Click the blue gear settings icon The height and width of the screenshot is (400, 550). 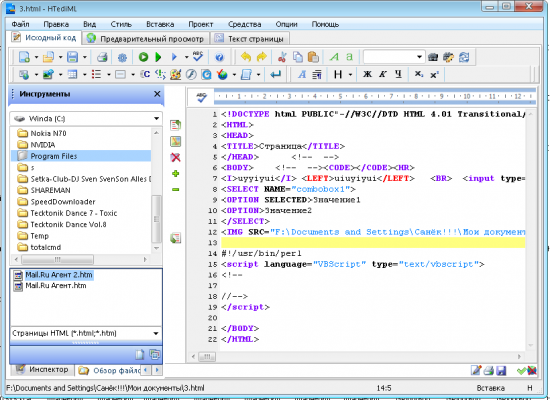coord(122,57)
